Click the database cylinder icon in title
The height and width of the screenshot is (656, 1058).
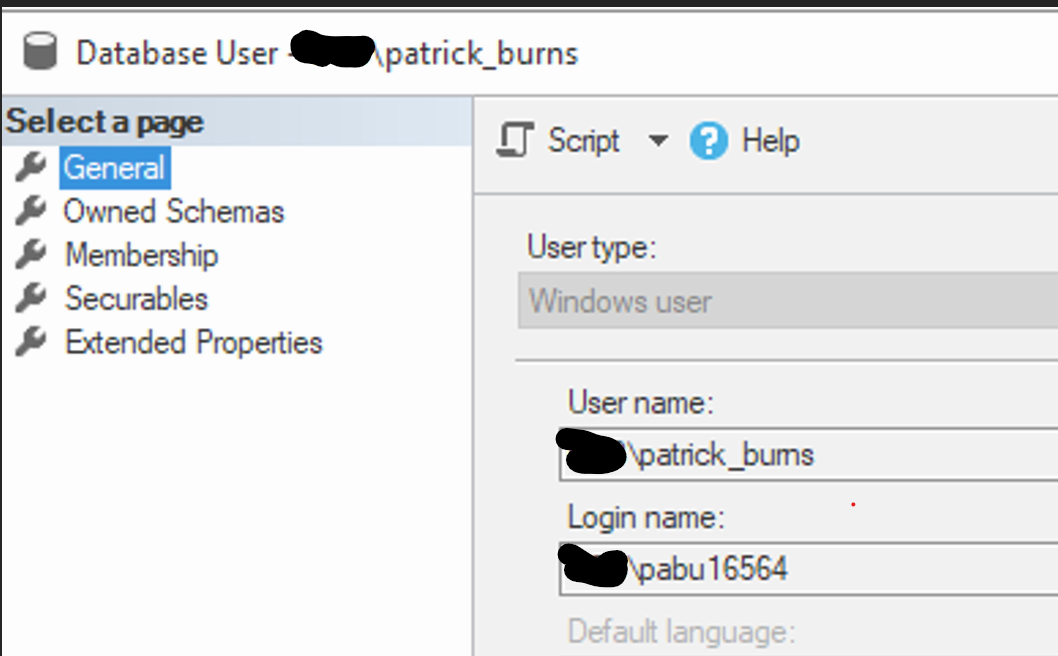[x=40, y=52]
